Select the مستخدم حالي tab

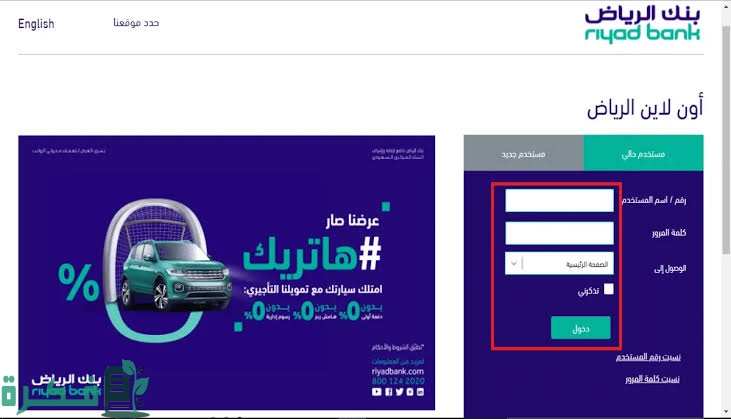pyautogui.click(x=643, y=153)
